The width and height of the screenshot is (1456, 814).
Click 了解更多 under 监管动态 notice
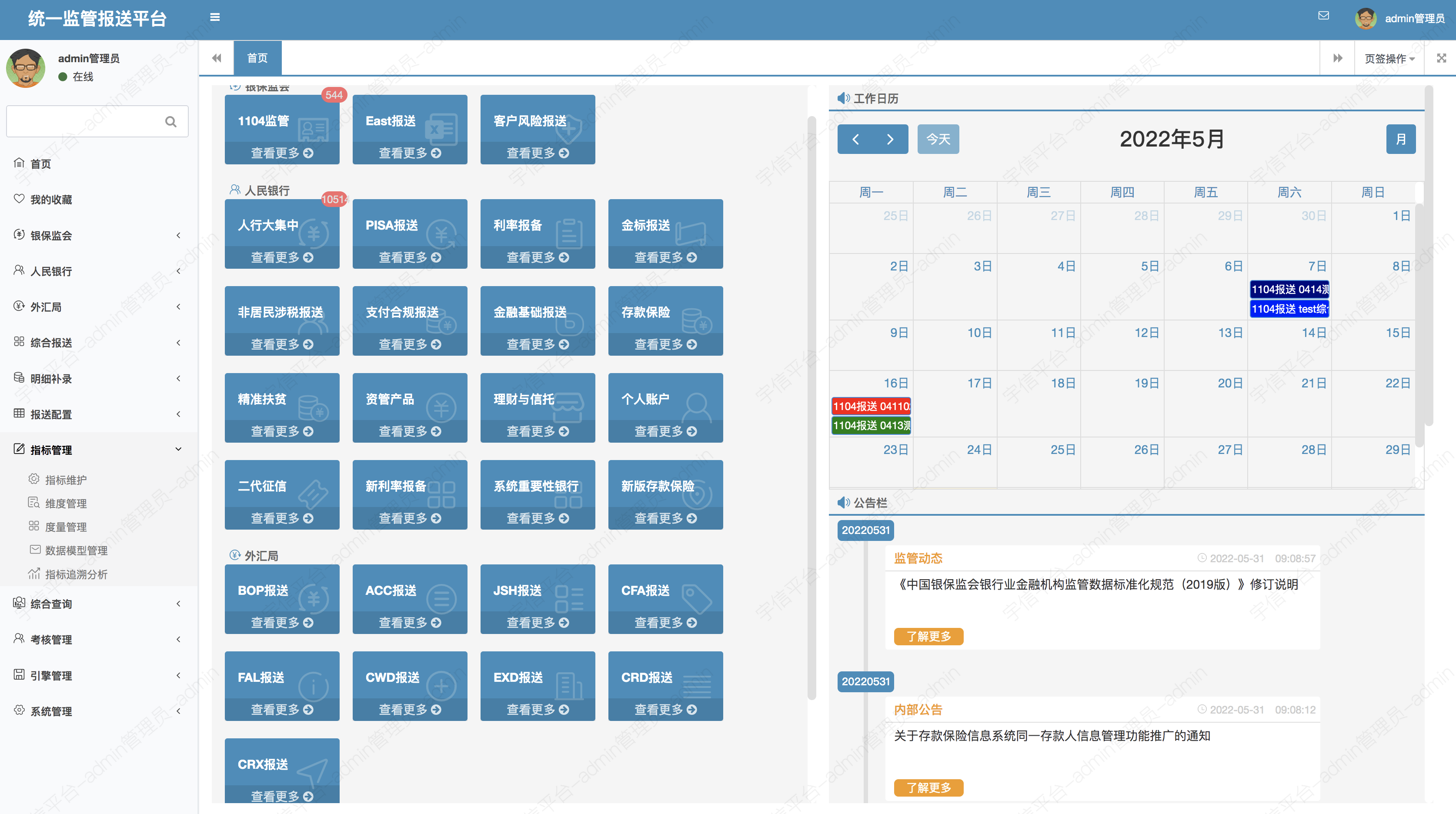pyautogui.click(x=928, y=637)
